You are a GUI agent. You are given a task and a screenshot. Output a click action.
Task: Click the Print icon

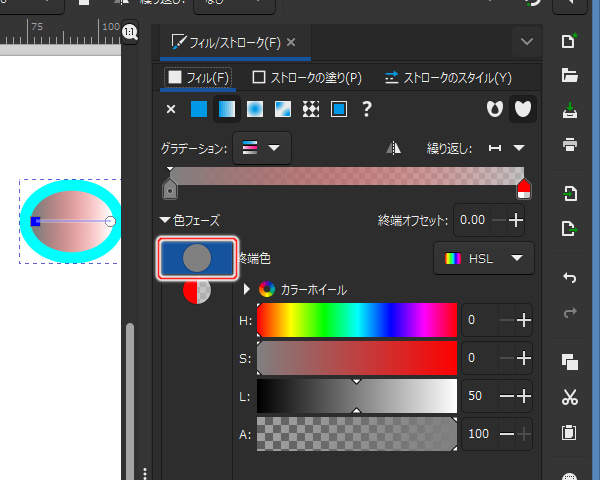click(569, 144)
